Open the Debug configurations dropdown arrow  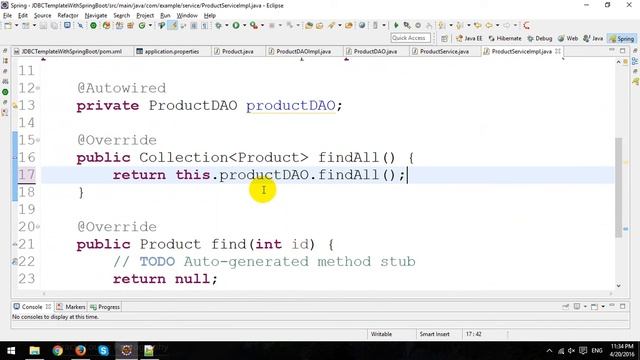(x=227, y=25)
